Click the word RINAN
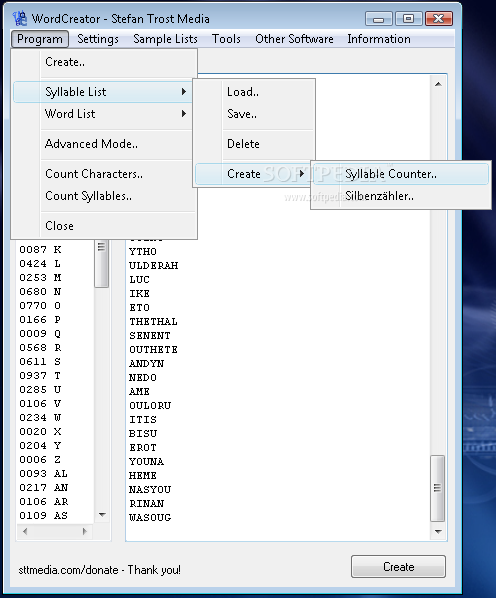The image size is (496, 598). coord(146,503)
